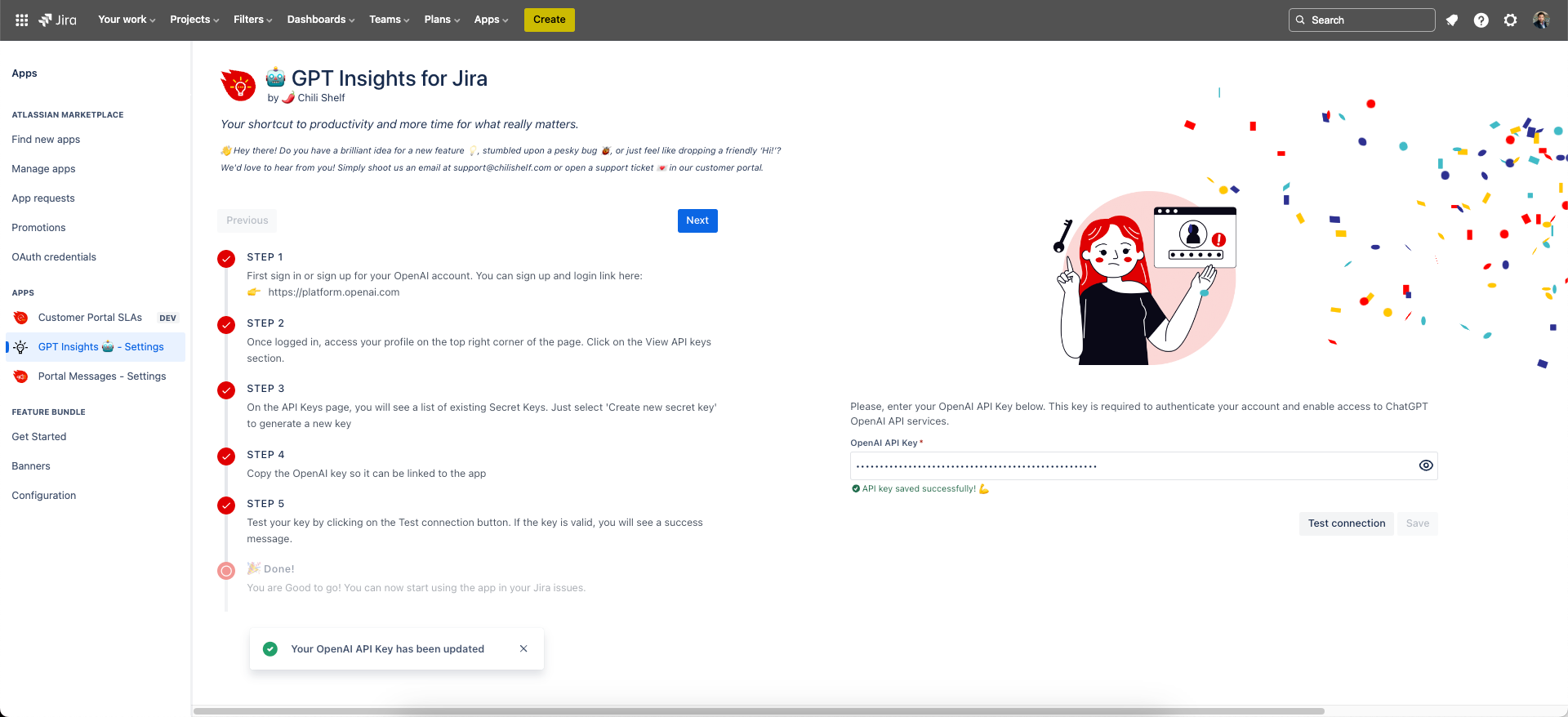Click the Chili Shelf vendor name
The height and width of the screenshot is (717, 1568).
coord(321,98)
